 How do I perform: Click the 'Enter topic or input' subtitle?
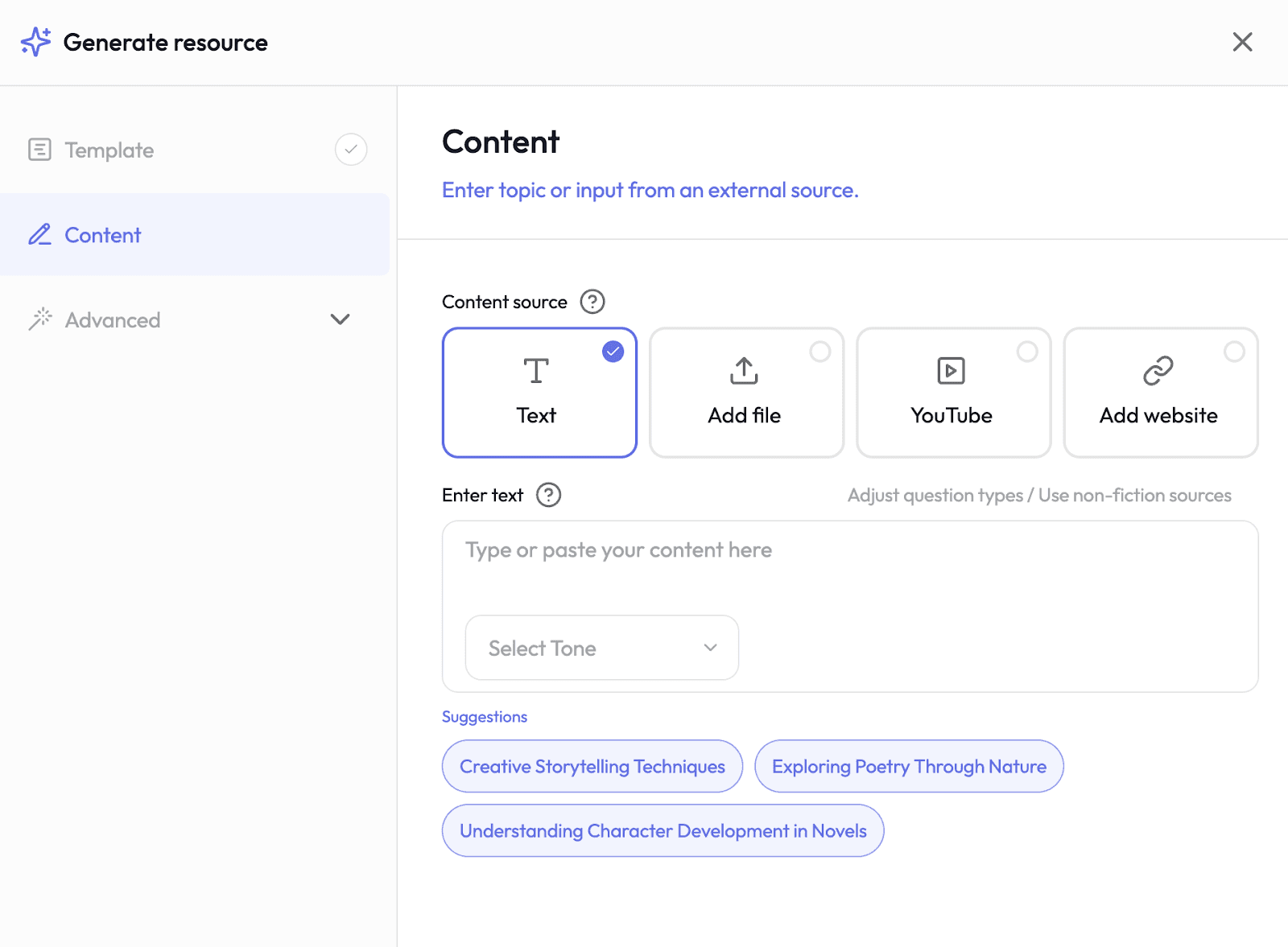tap(650, 191)
